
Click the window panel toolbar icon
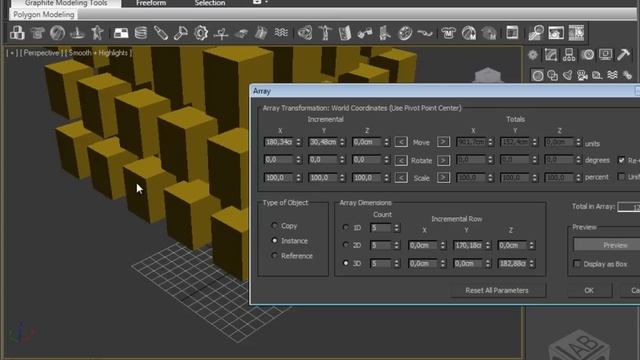[x=512, y=32]
